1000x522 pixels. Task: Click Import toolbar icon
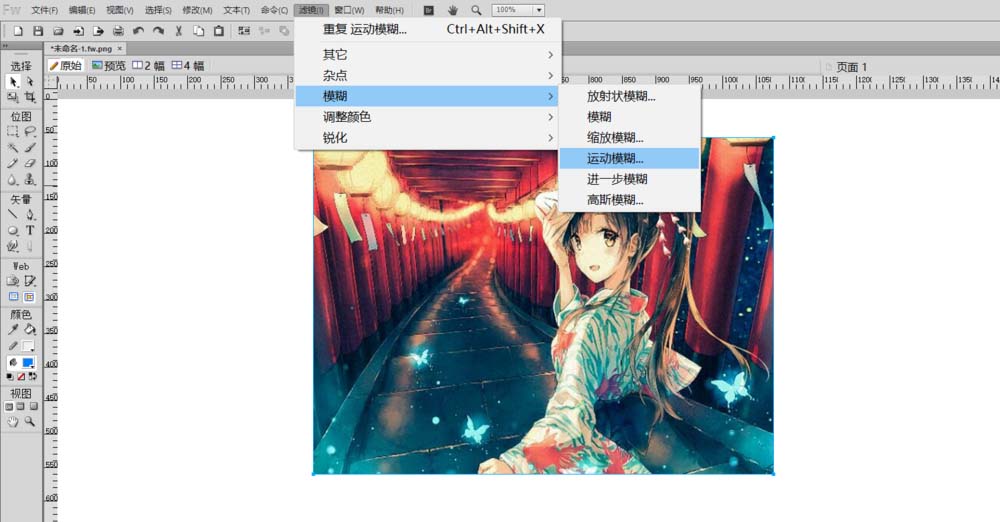pyautogui.click(x=78, y=31)
